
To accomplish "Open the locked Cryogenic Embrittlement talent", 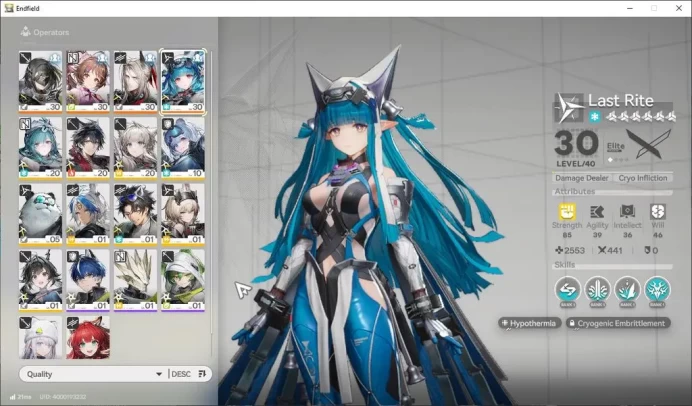I will pos(618,323).
